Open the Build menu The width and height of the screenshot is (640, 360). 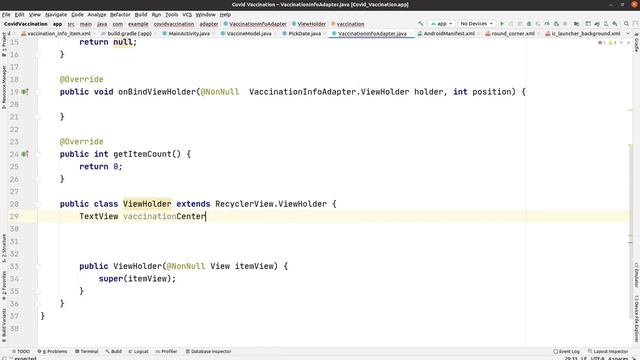(141, 14)
